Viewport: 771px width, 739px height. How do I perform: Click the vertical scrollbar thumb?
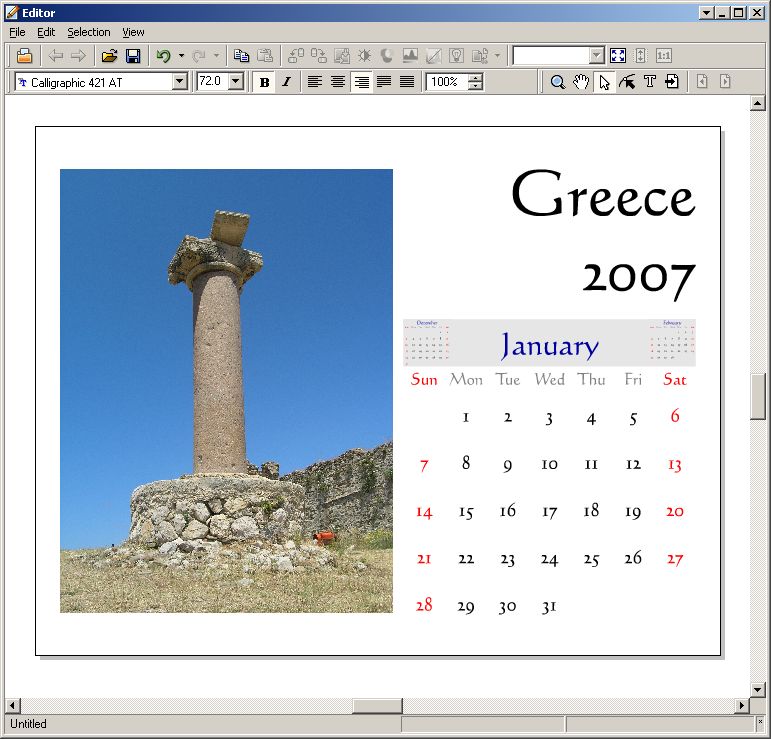tap(758, 397)
